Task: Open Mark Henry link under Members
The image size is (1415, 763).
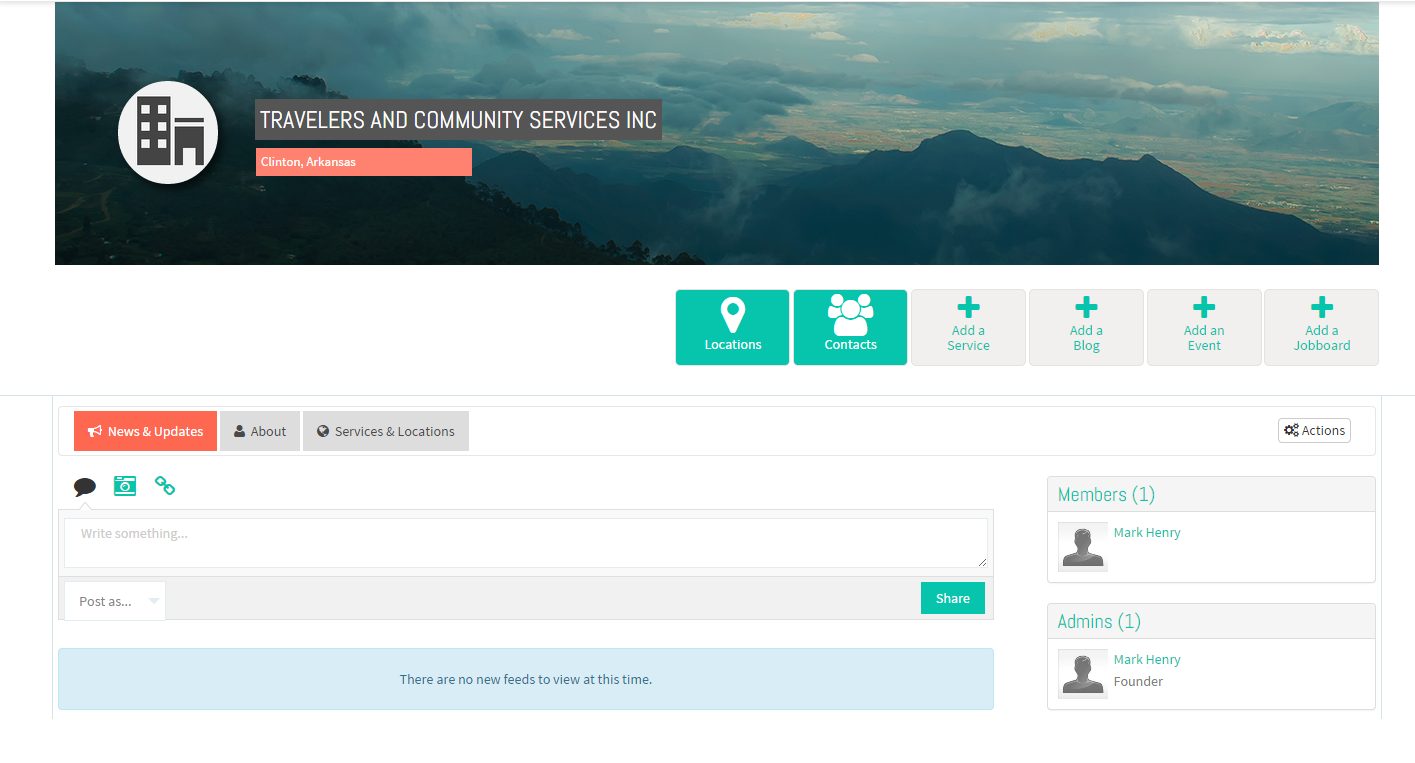Action: click(1147, 533)
